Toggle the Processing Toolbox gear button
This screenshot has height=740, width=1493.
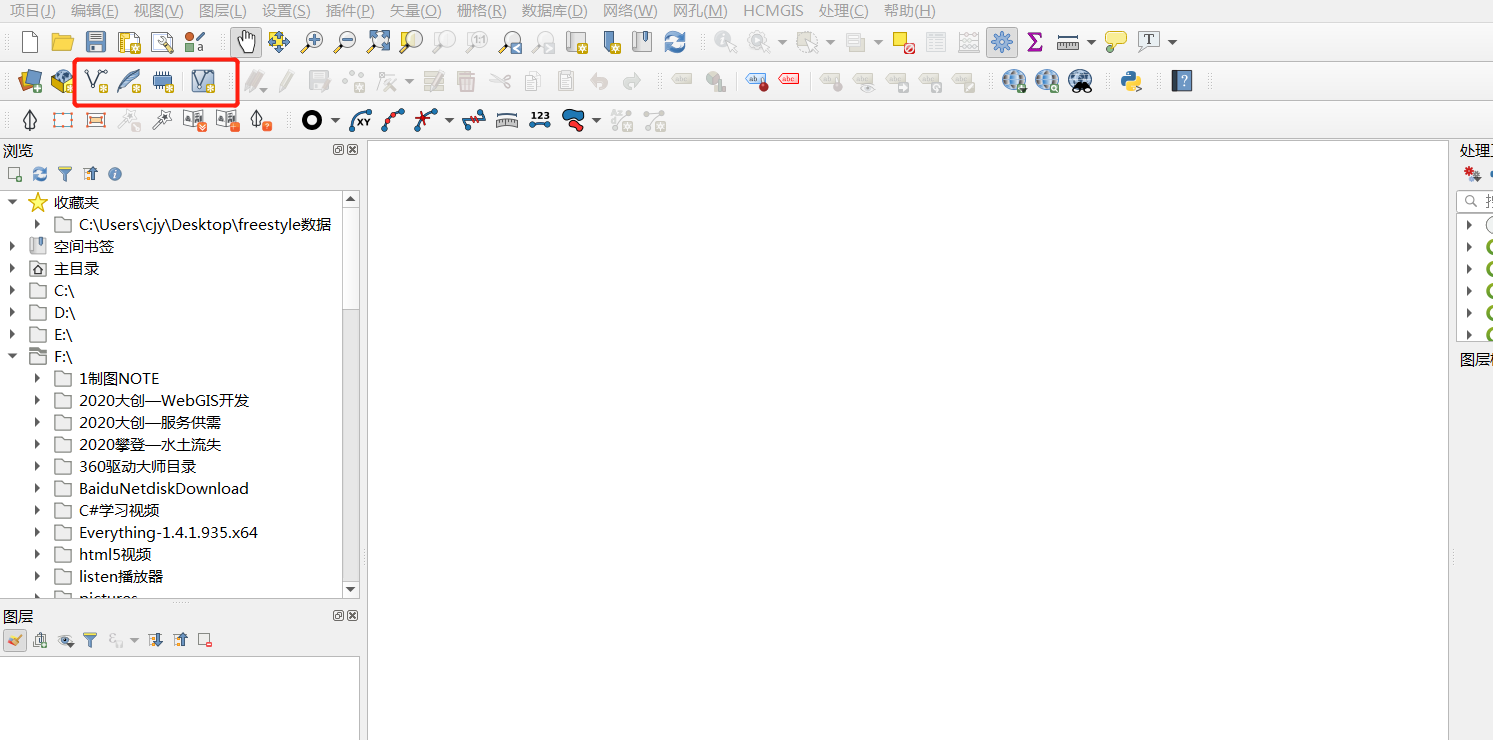1002,42
